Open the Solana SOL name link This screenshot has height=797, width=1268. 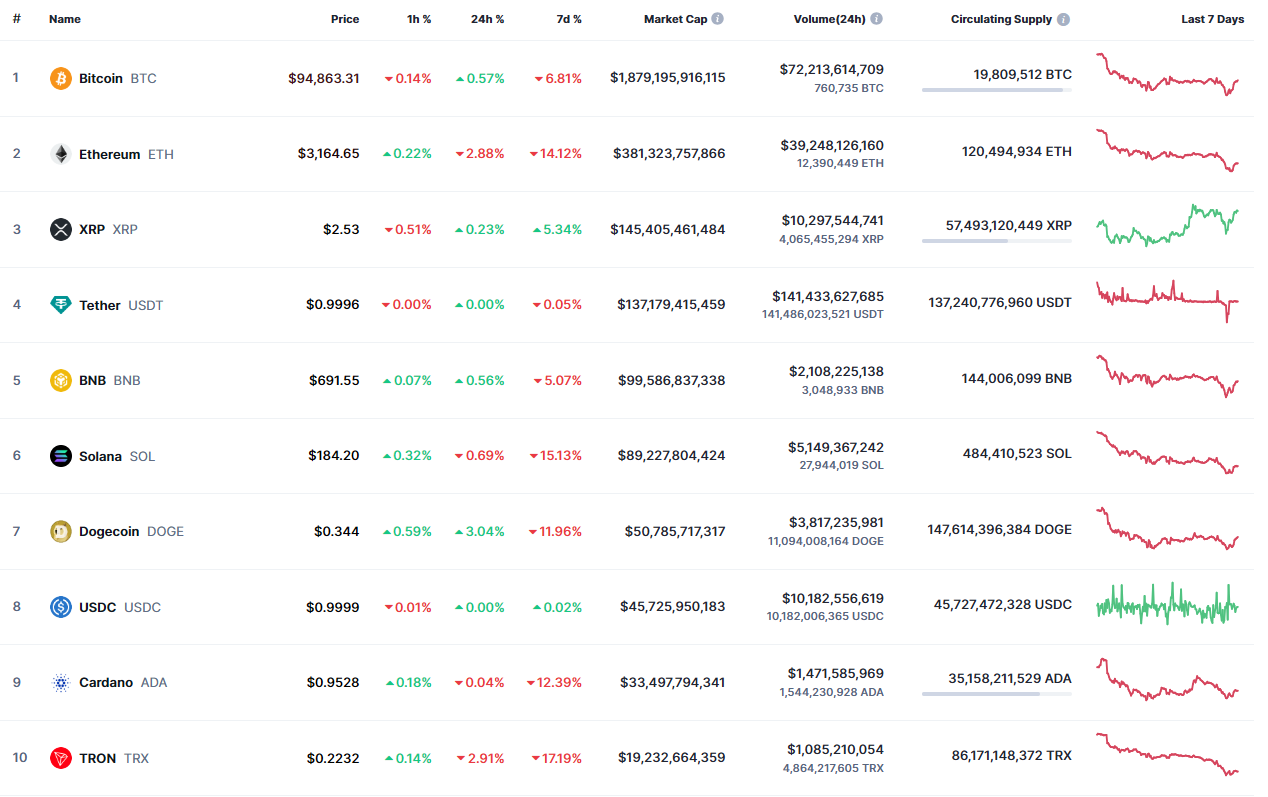[117, 456]
